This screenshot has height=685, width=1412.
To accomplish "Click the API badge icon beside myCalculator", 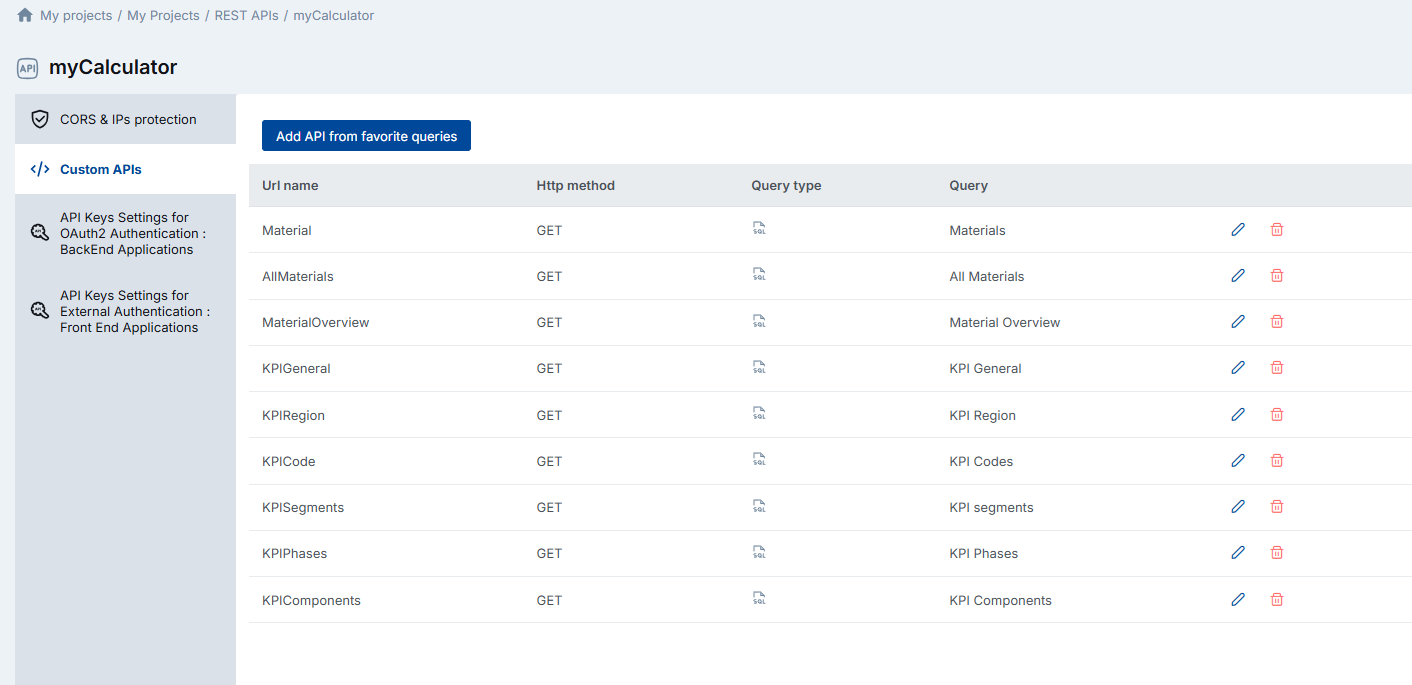I will click(27, 67).
